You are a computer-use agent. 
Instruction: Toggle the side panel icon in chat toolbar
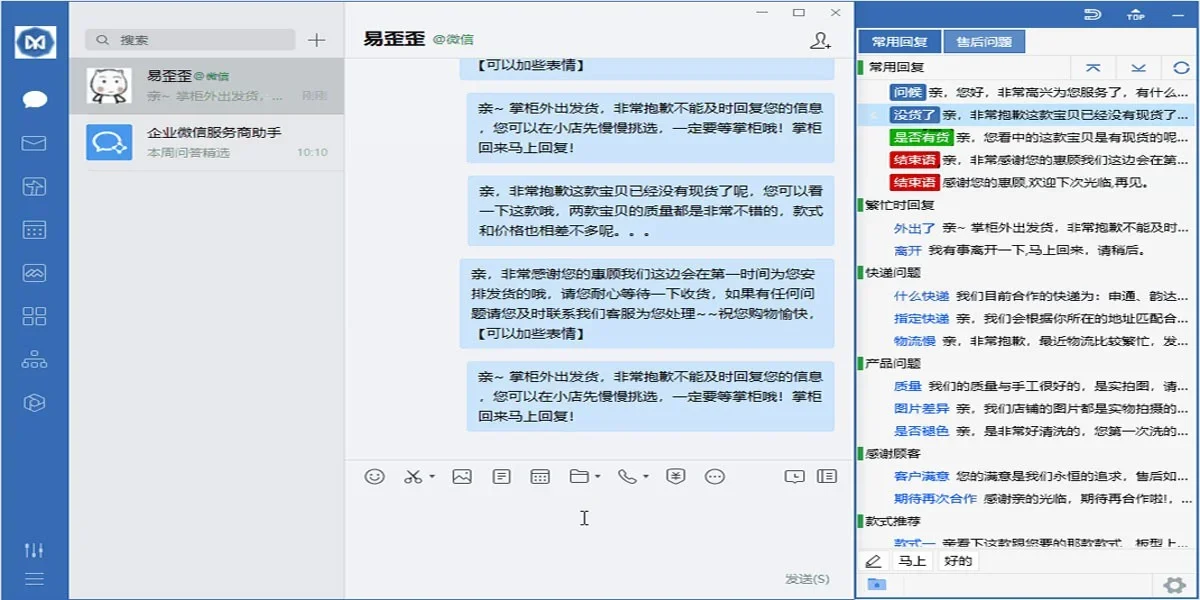(x=827, y=477)
